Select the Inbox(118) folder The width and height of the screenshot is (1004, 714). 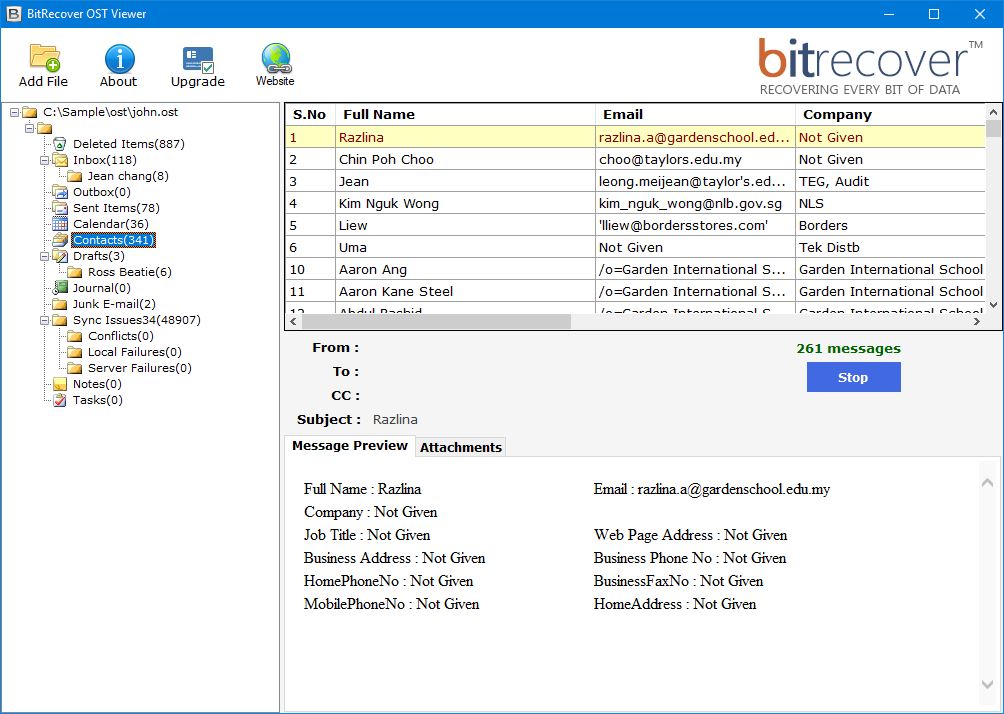click(x=105, y=159)
